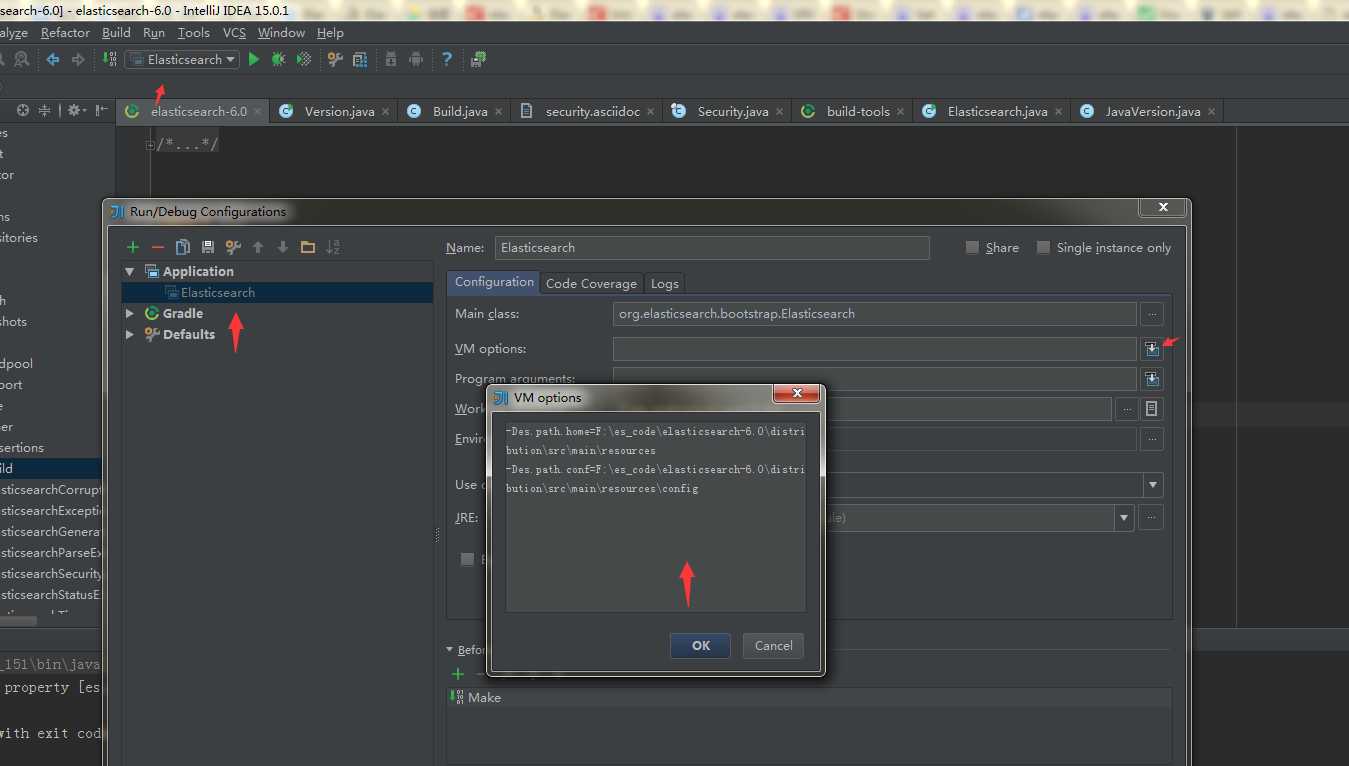Expand the Gradle tree node
This screenshot has width=1349, height=766.
point(130,313)
